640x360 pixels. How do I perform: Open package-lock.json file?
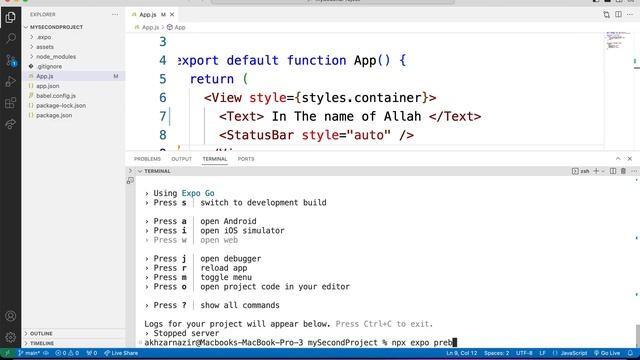click(61, 106)
